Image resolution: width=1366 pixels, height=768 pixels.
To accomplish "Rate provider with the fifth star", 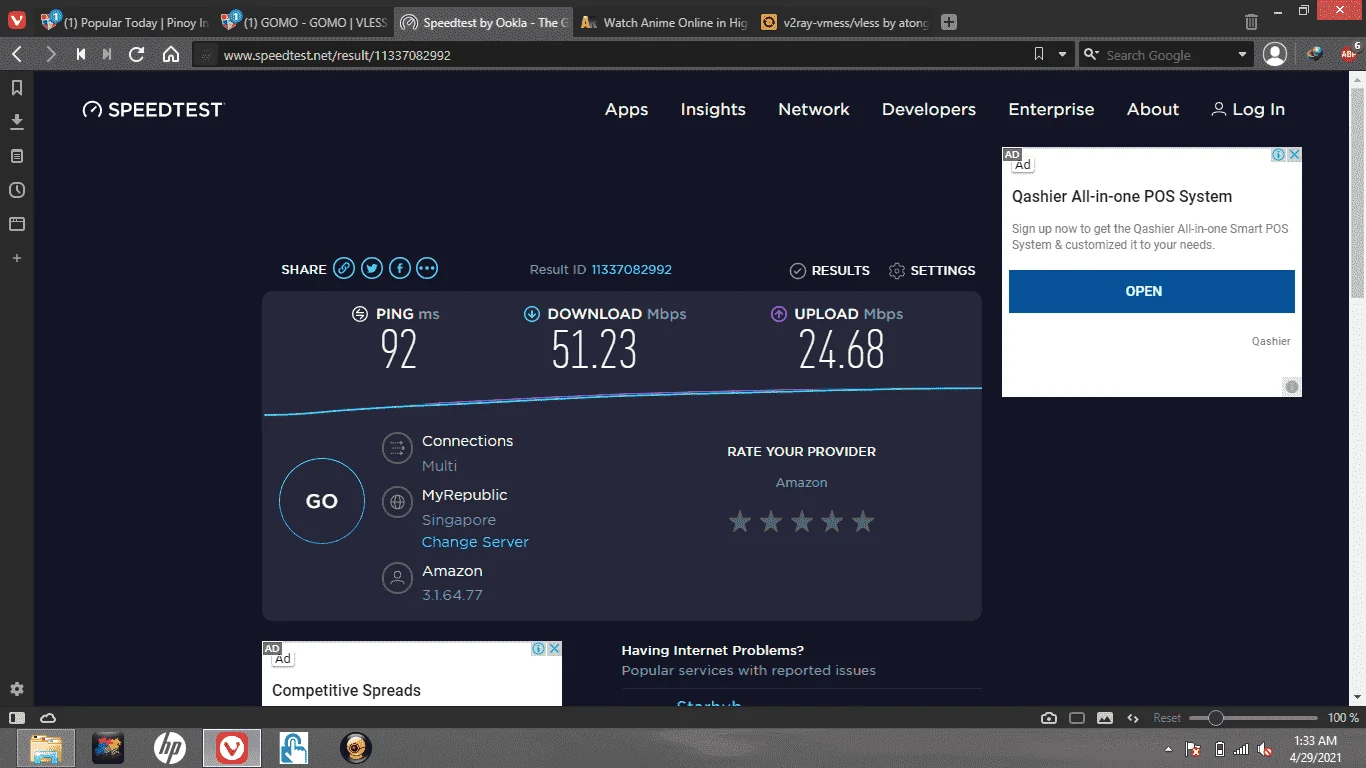I will tap(863, 521).
